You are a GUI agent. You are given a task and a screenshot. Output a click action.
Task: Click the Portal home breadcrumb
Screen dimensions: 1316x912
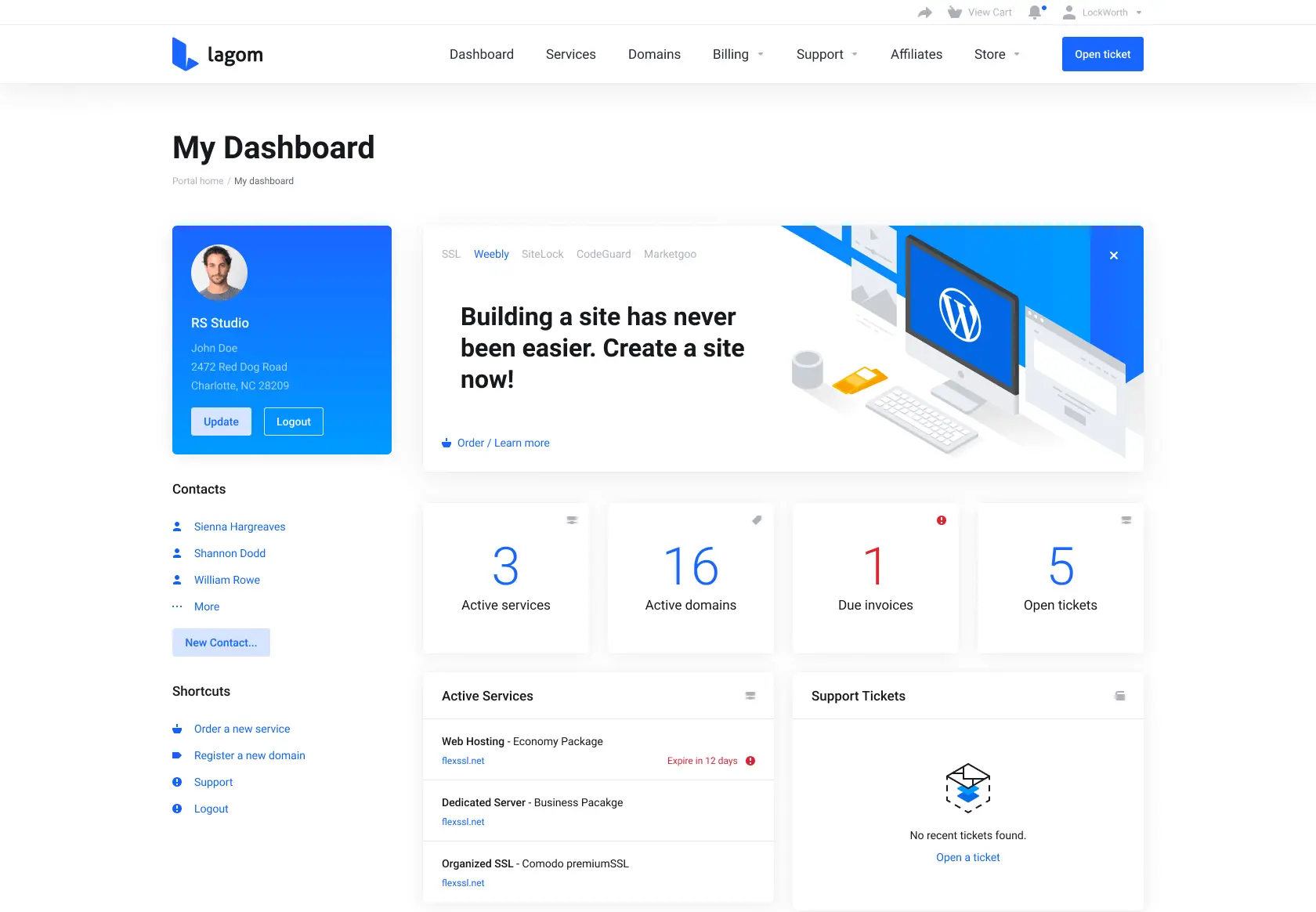198,181
